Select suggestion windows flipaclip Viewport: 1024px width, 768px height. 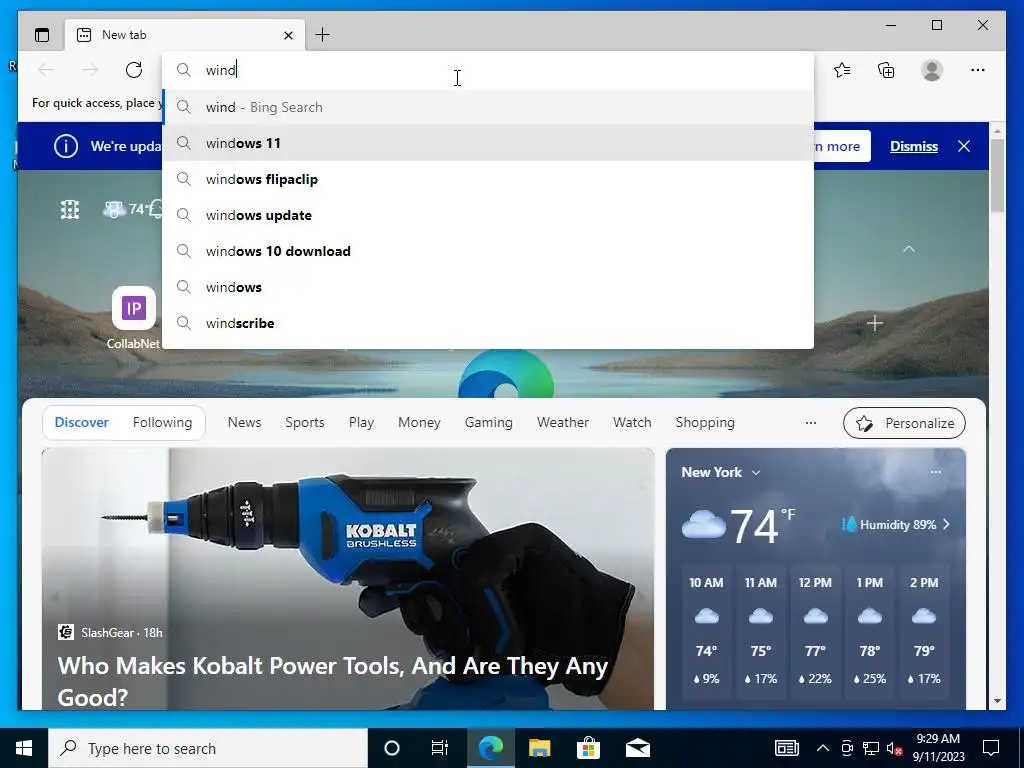[488, 179]
